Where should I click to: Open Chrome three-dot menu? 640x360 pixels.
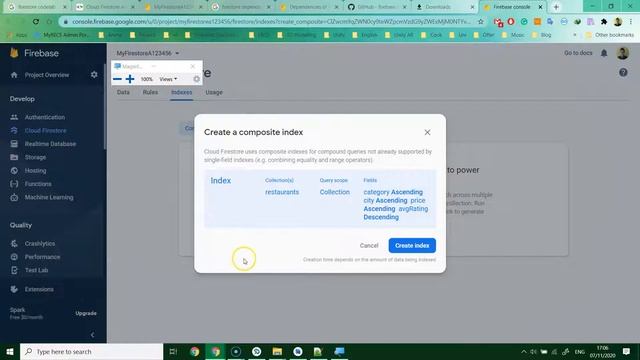(x=631, y=22)
